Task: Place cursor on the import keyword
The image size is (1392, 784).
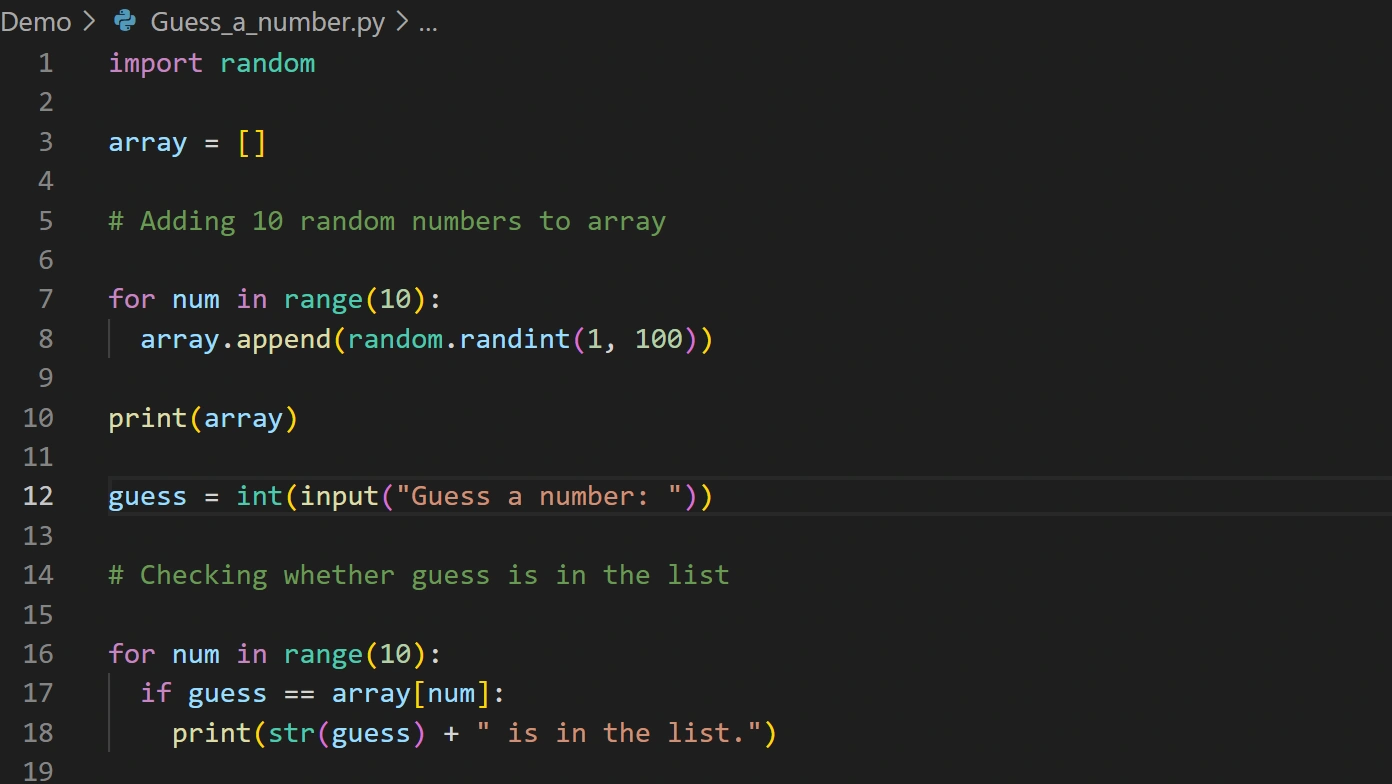Action: coord(155,63)
